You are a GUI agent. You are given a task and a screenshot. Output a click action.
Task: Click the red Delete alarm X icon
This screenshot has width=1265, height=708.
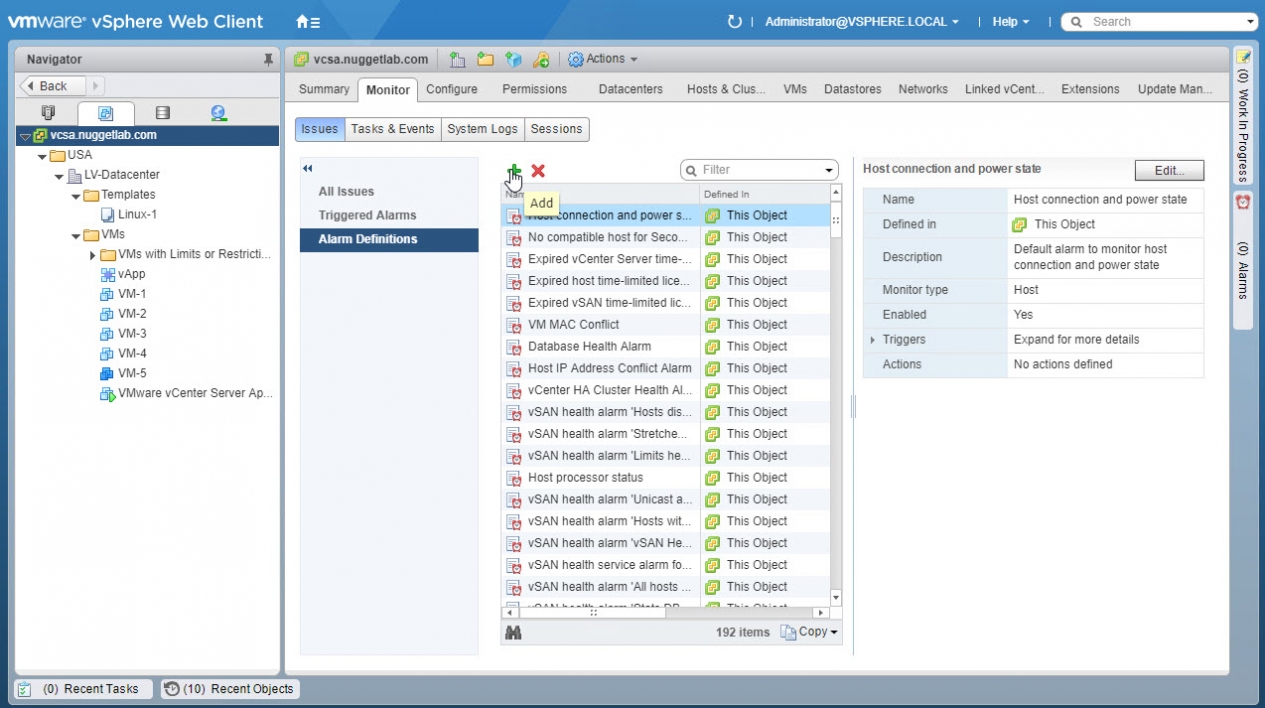[538, 171]
